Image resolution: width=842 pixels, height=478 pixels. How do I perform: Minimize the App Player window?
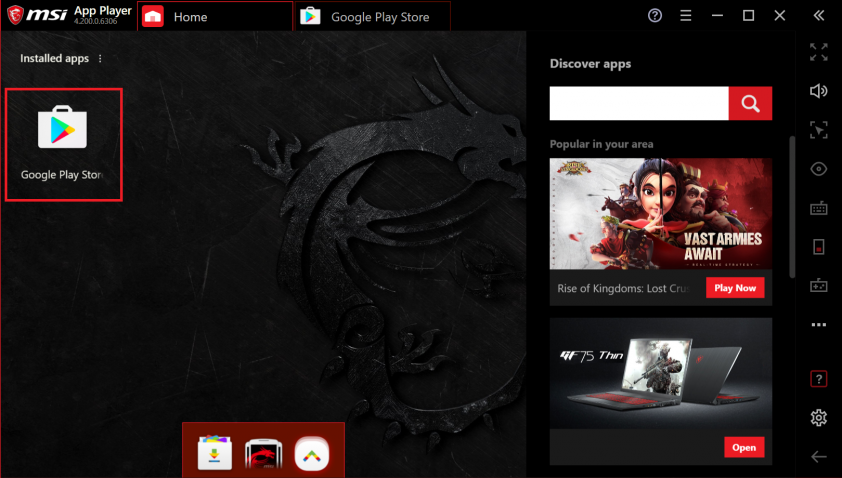(x=717, y=16)
